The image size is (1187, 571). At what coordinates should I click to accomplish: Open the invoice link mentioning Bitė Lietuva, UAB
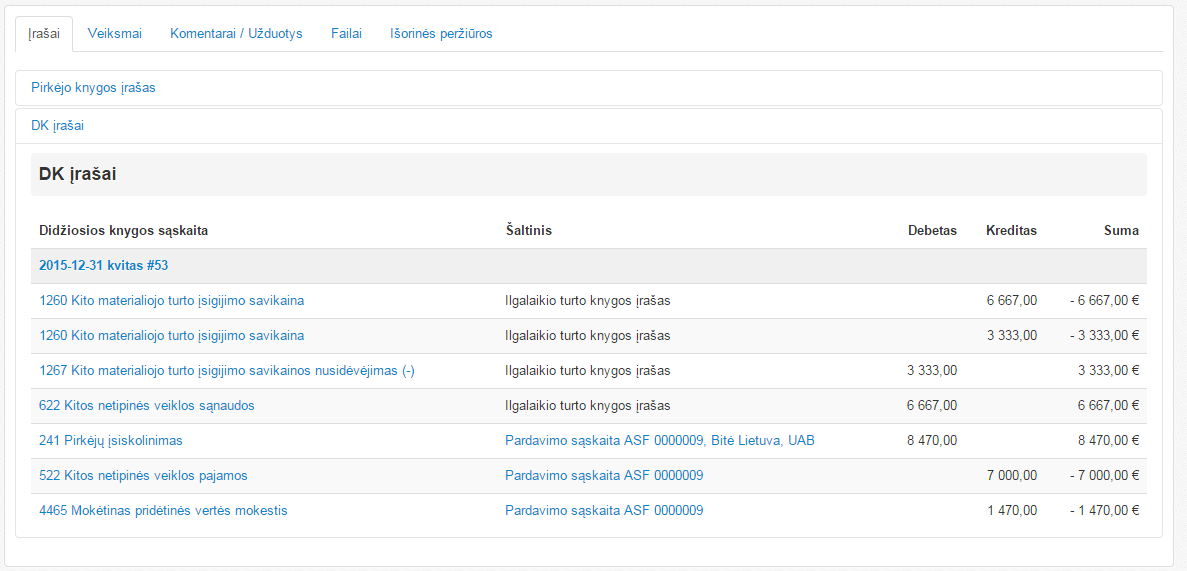click(x=659, y=440)
